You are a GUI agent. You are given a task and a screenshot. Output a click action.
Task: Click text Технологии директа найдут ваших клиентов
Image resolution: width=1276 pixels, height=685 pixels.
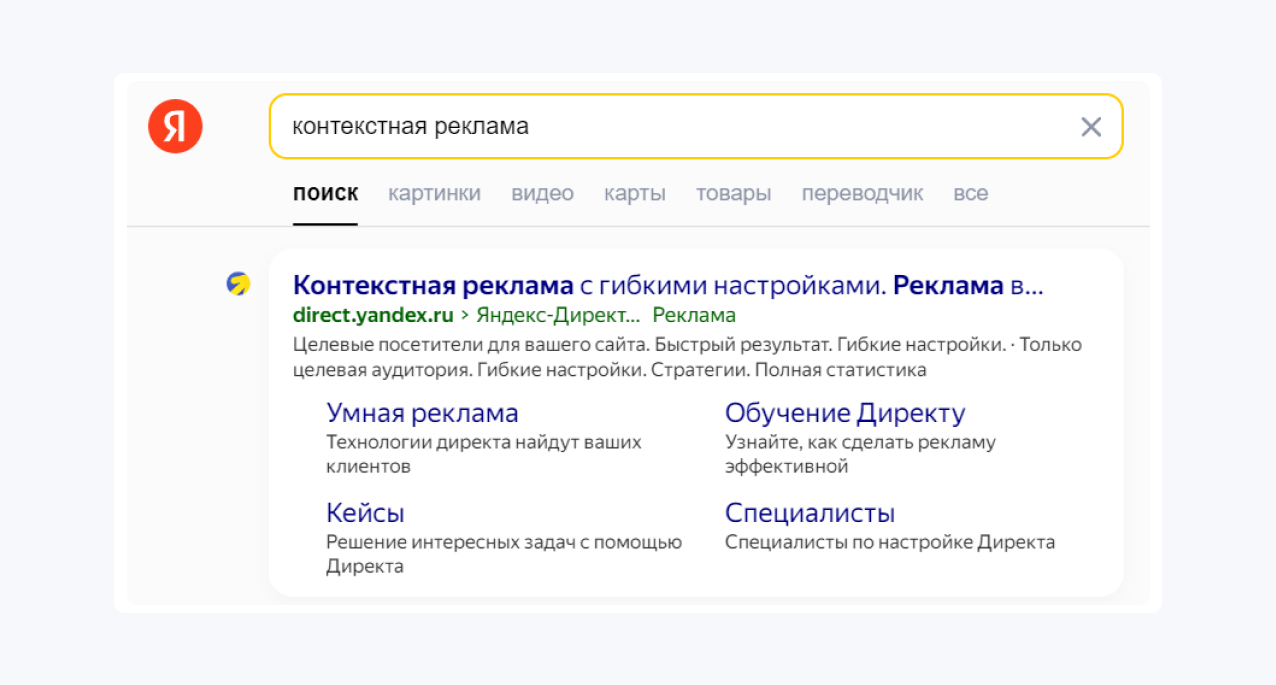coord(484,454)
